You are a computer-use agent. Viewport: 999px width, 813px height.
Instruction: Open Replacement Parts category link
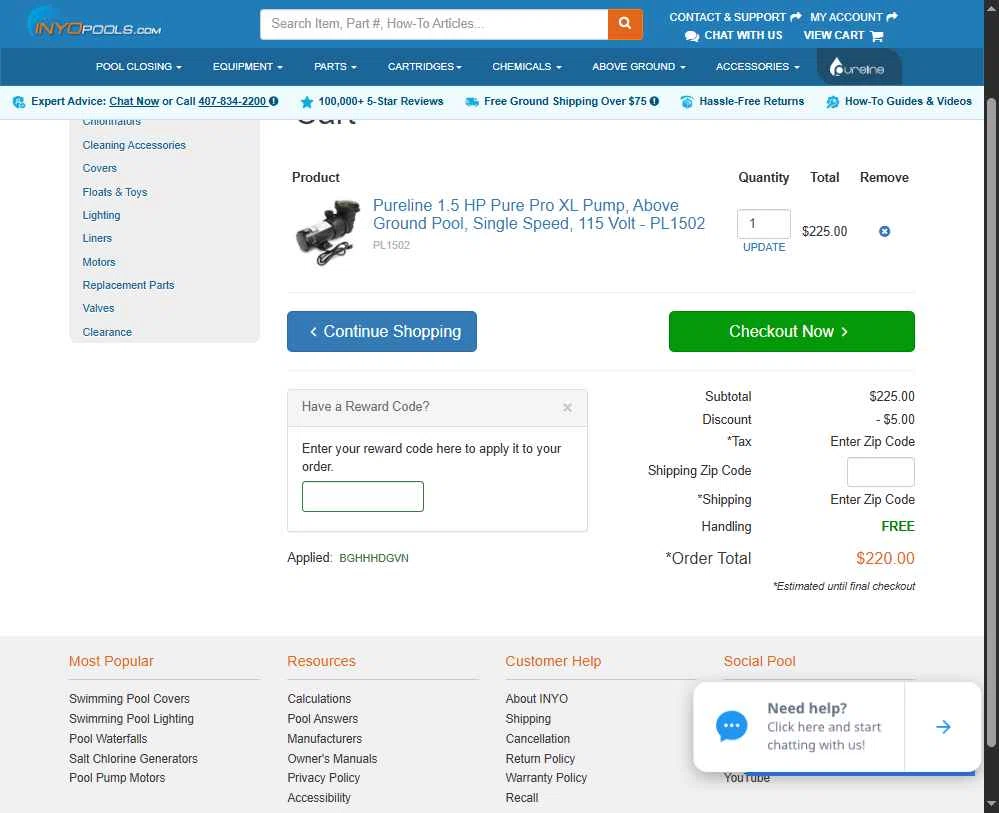click(x=128, y=285)
